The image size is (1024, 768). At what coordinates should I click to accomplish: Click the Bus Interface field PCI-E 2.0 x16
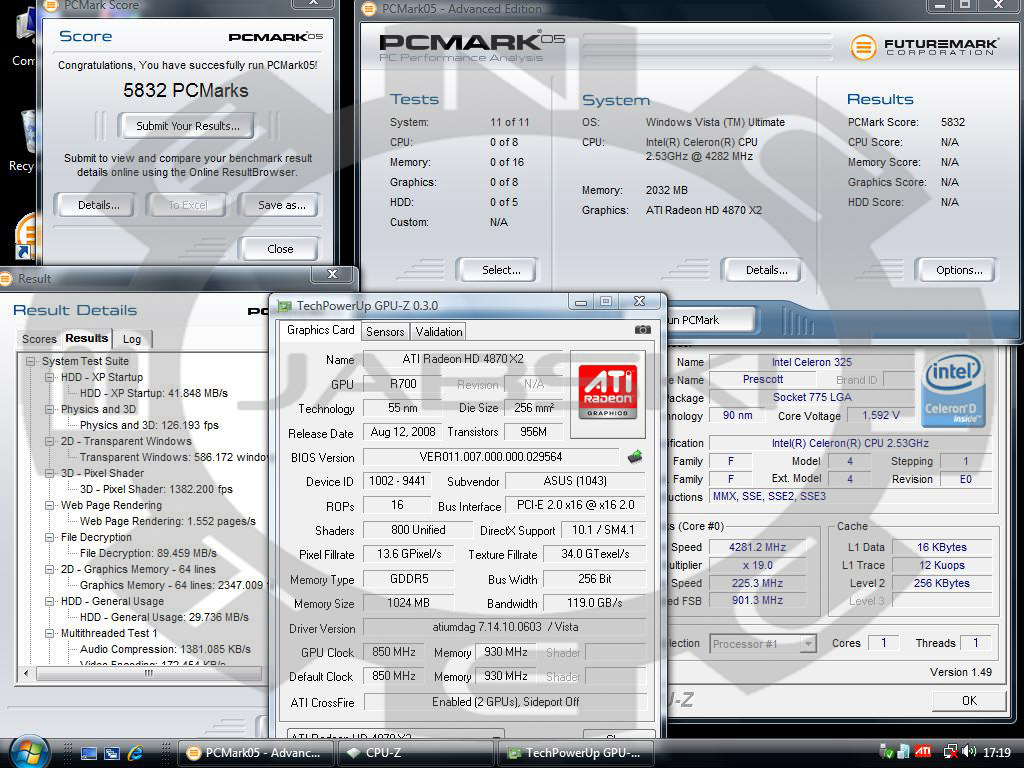(575, 505)
